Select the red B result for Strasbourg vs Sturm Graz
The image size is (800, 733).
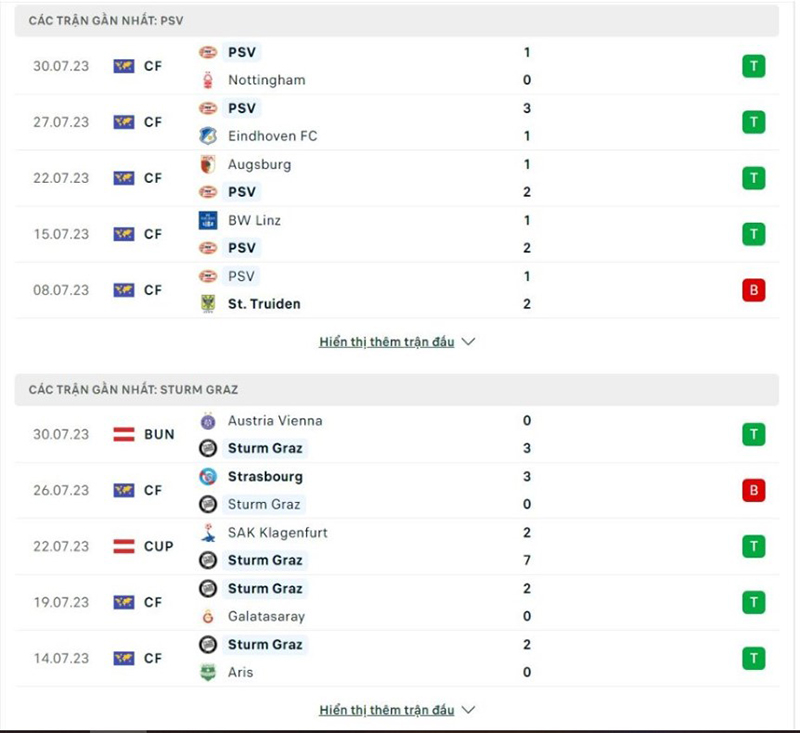(753, 490)
